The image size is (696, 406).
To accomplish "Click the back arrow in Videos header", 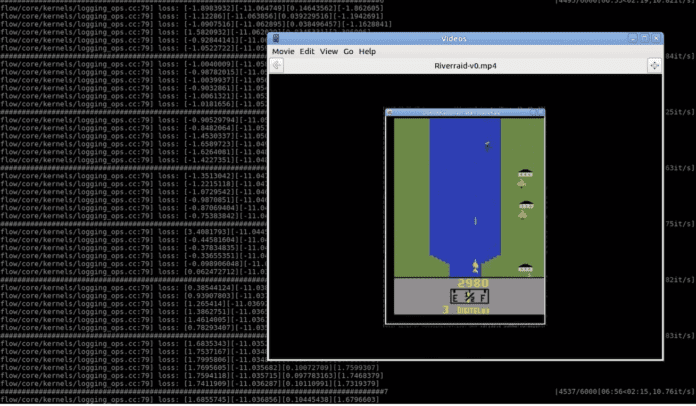I will pyautogui.click(x=277, y=64).
